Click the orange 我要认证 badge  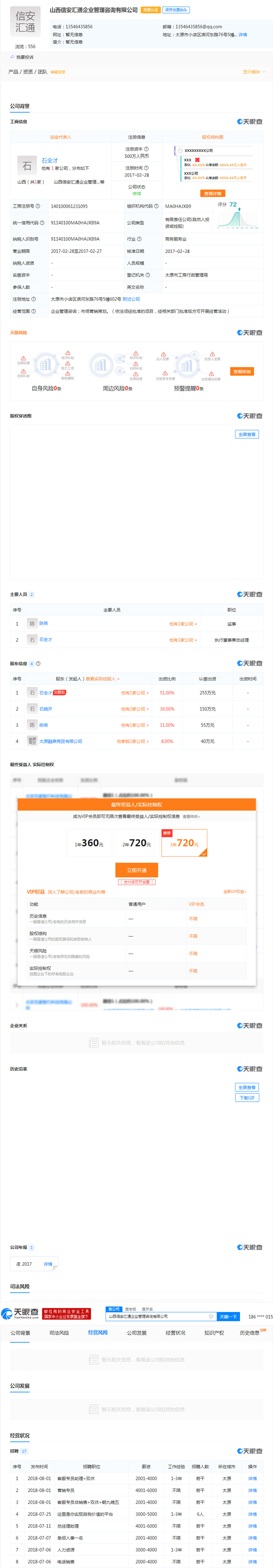[x=150, y=10]
